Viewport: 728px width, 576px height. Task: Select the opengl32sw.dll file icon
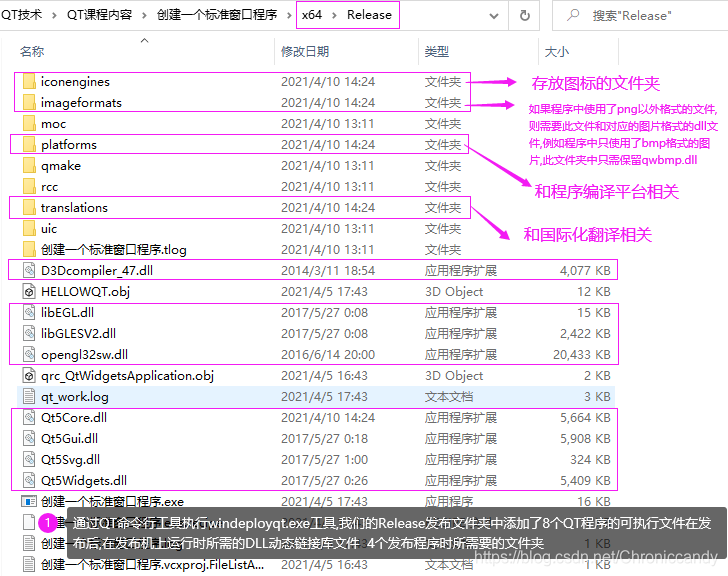click(29, 355)
